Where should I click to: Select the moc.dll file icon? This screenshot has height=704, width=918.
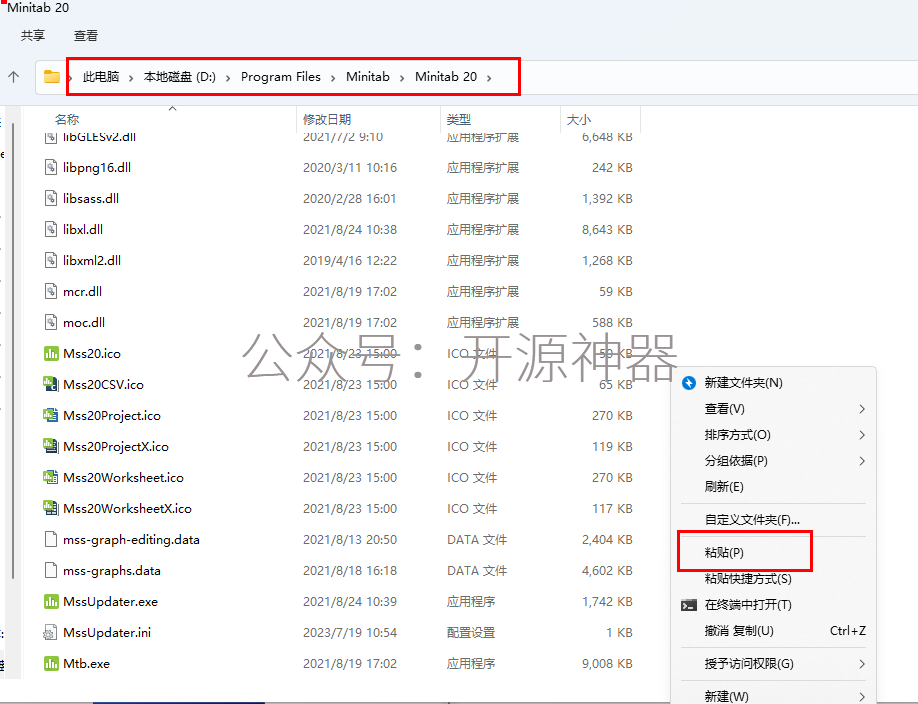(x=51, y=323)
